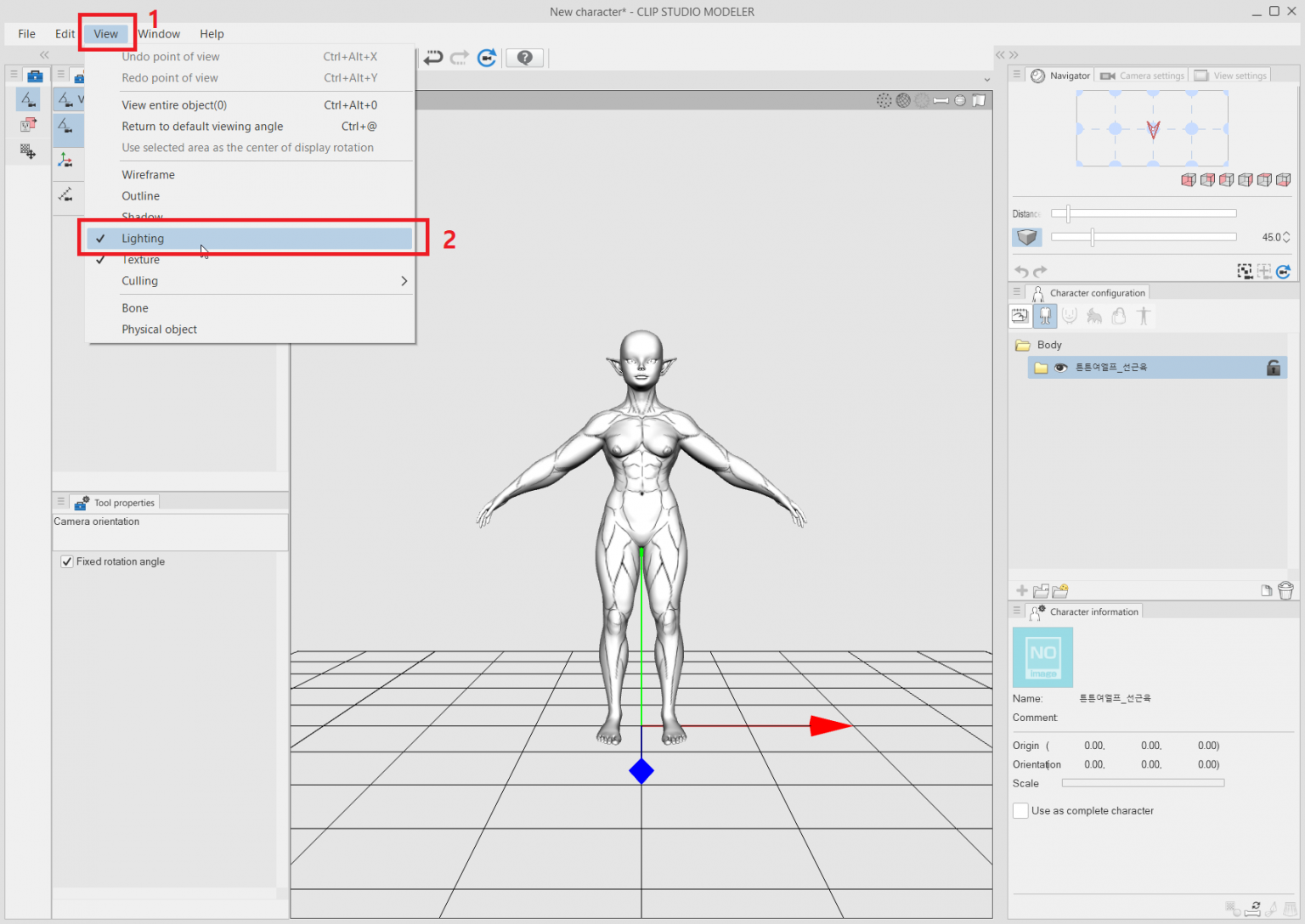Enable the Use as complete character checkbox
This screenshot has width=1305, height=924.
pos(1020,810)
